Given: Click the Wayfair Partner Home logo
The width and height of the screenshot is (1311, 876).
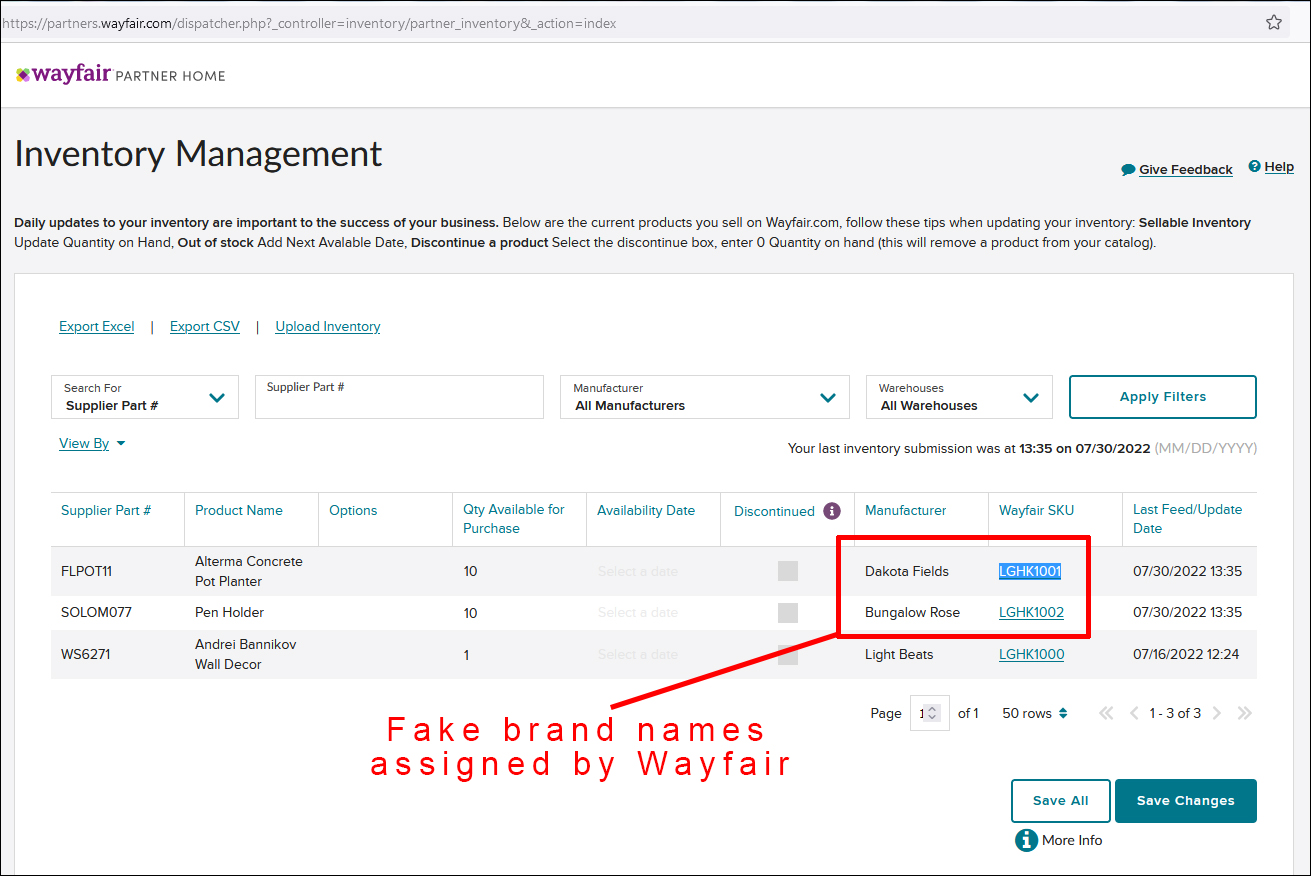Looking at the screenshot, I should (119, 73).
